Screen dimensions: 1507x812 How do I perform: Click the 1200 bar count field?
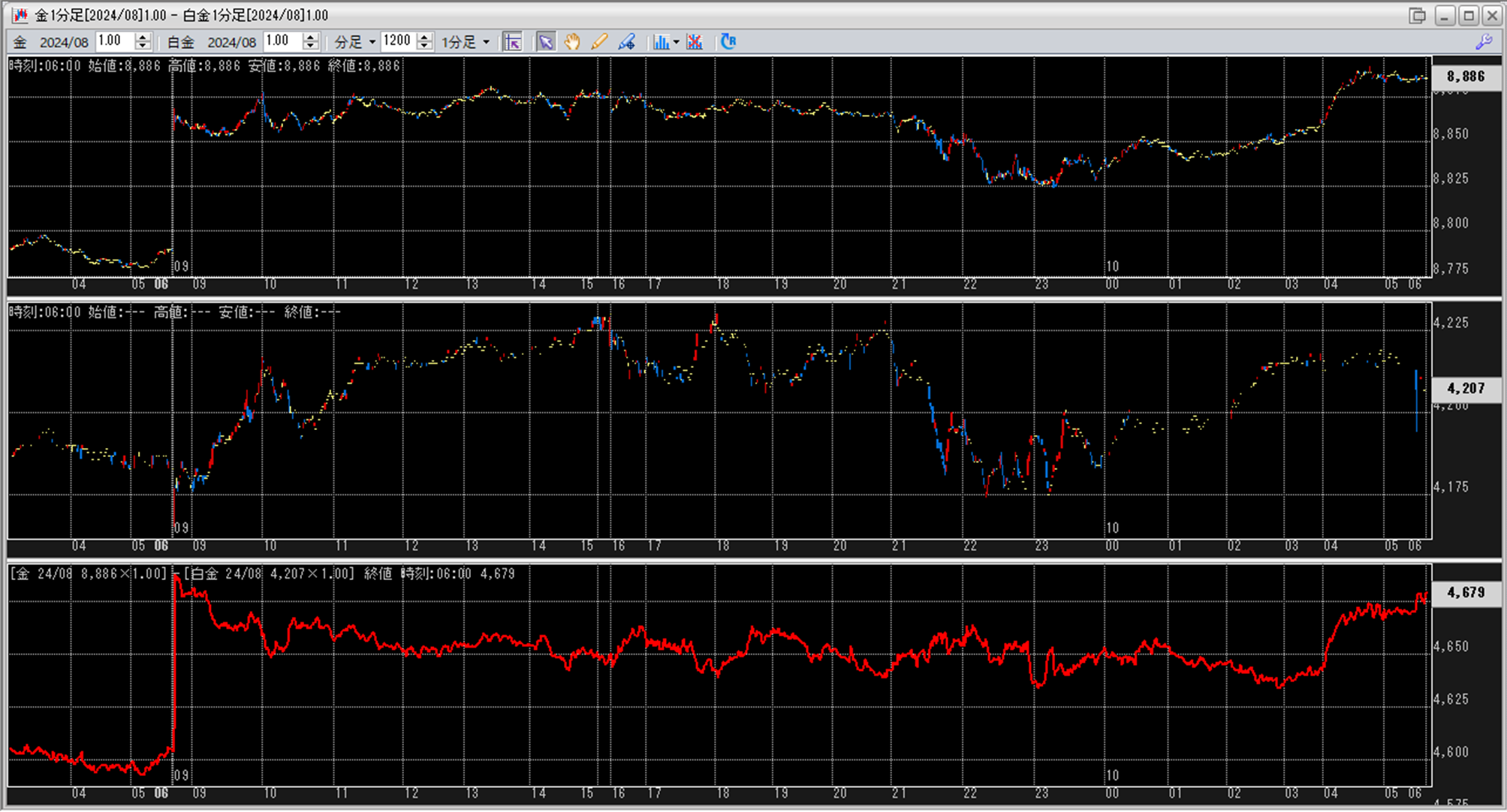coord(397,41)
